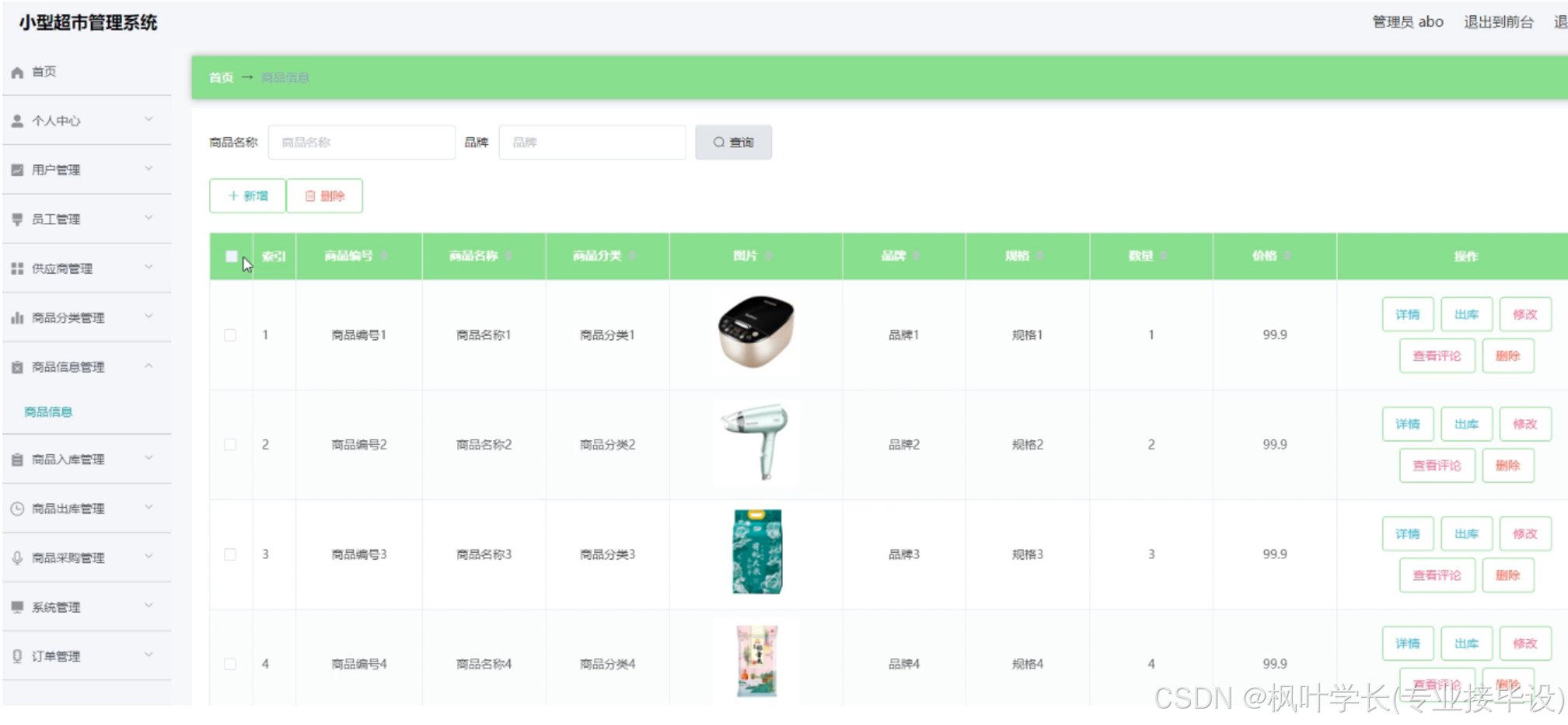The height and width of the screenshot is (725, 1568).
Task: Expand the 供应商管理 chevron
Action: point(148,267)
